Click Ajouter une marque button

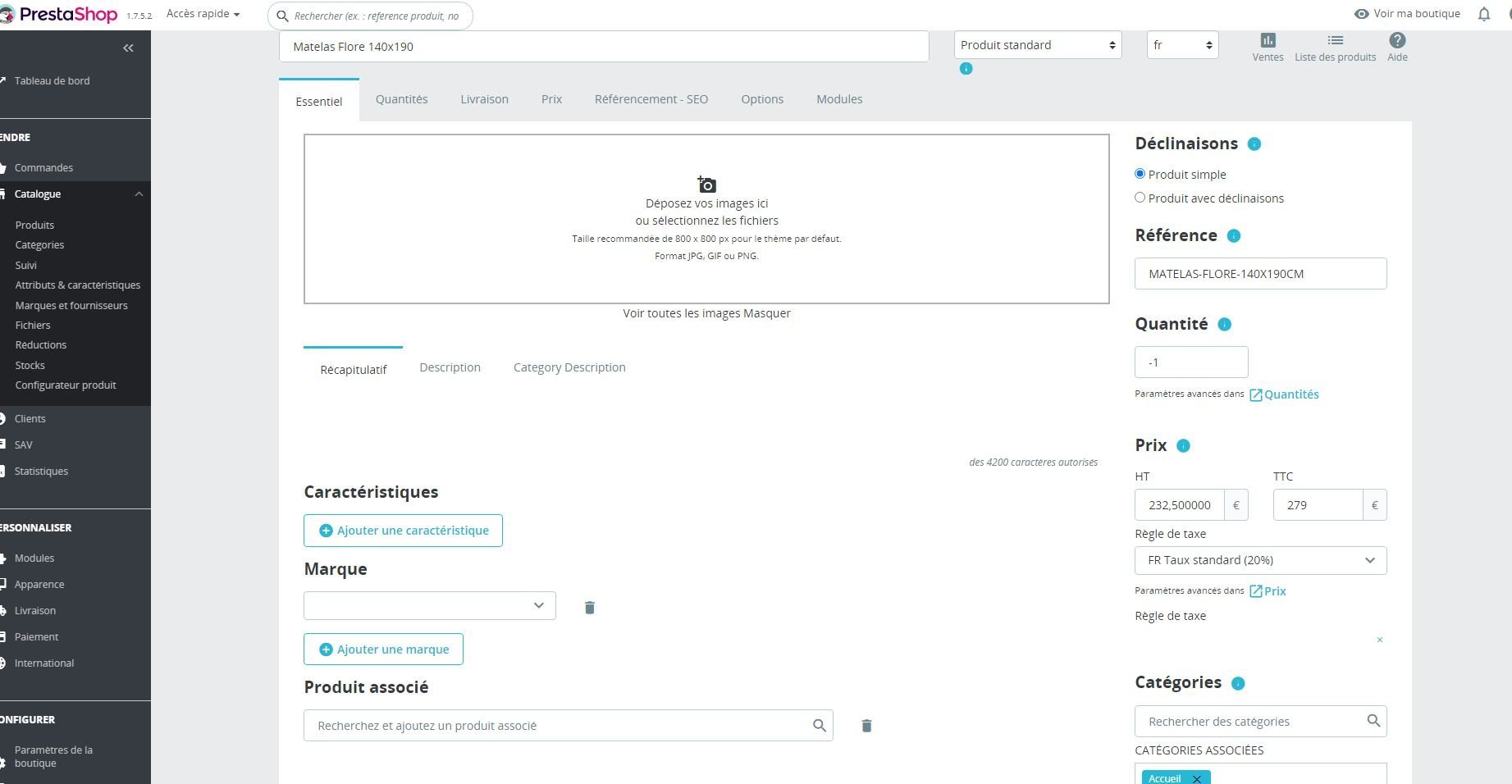pyautogui.click(x=383, y=650)
